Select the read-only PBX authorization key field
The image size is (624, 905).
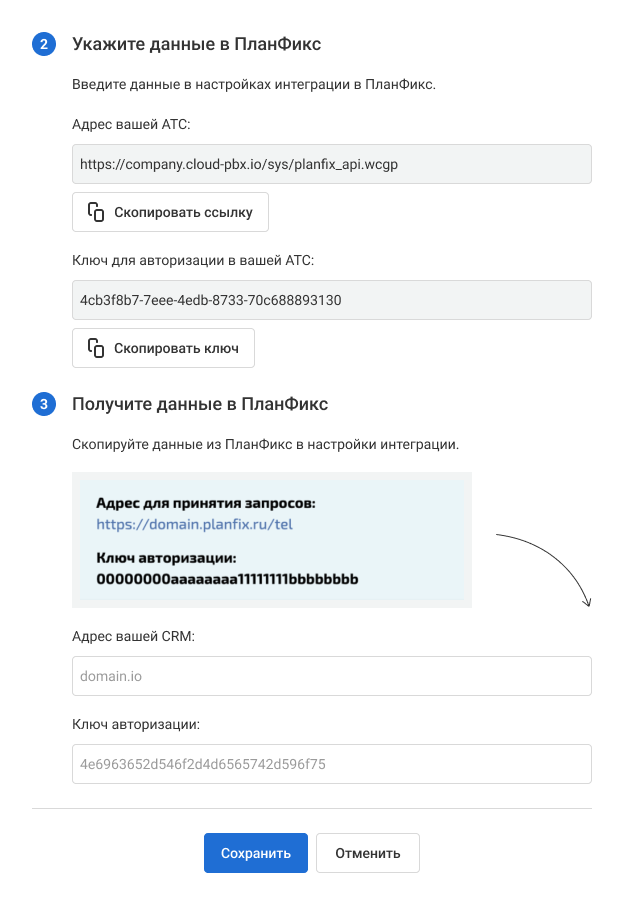(x=332, y=300)
